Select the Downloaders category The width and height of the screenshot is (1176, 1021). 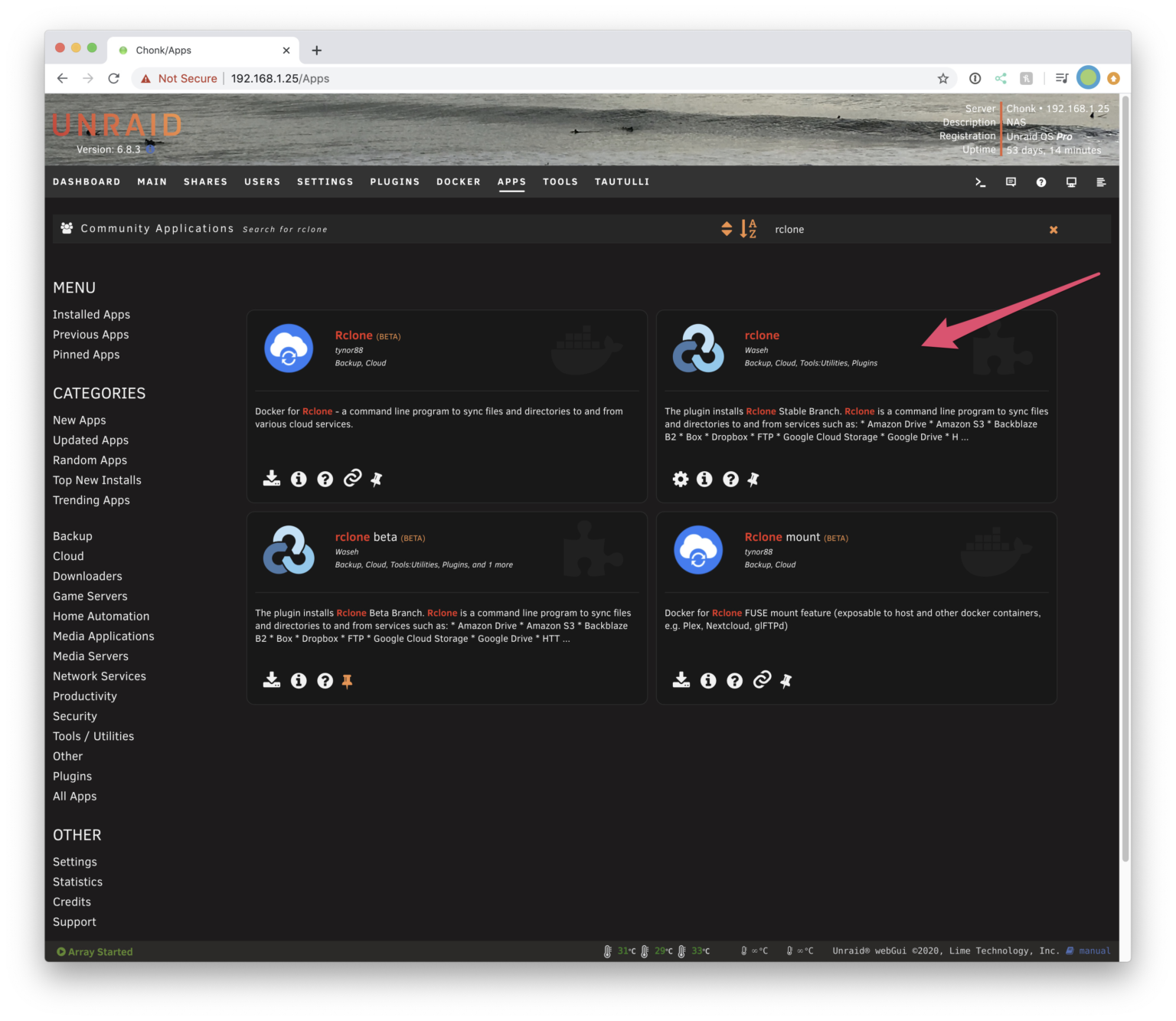point(87,576)
